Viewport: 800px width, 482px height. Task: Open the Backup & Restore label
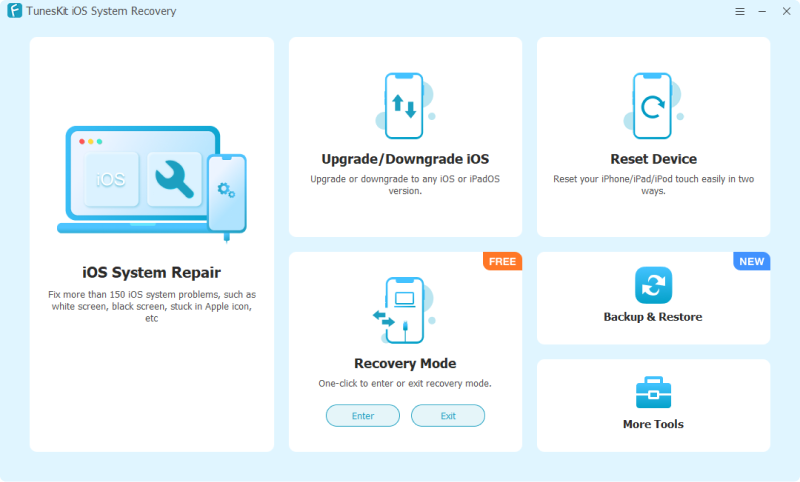point(653,317)
